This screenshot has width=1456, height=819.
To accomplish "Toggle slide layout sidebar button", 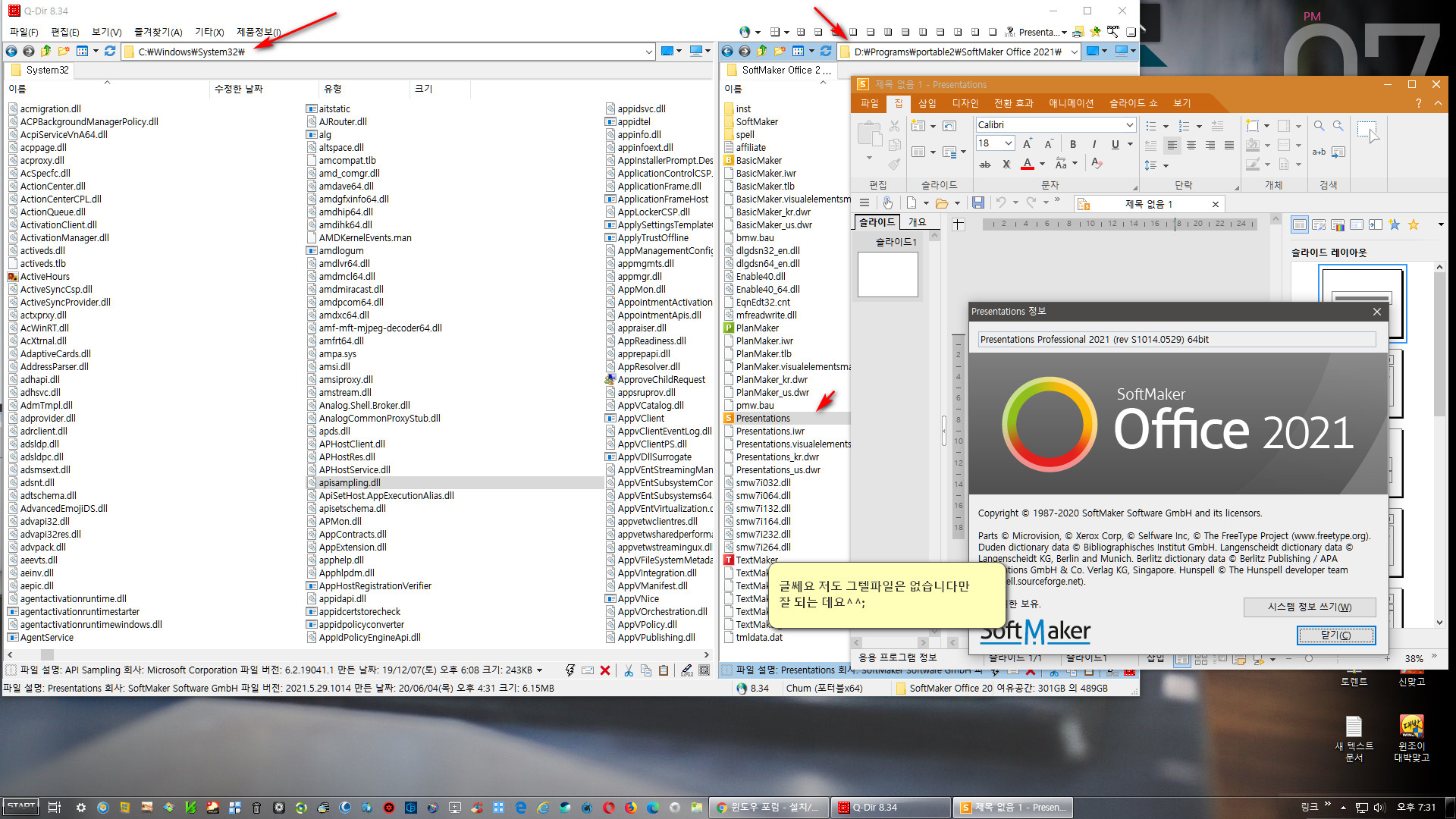I will (x=1300, y=224).
